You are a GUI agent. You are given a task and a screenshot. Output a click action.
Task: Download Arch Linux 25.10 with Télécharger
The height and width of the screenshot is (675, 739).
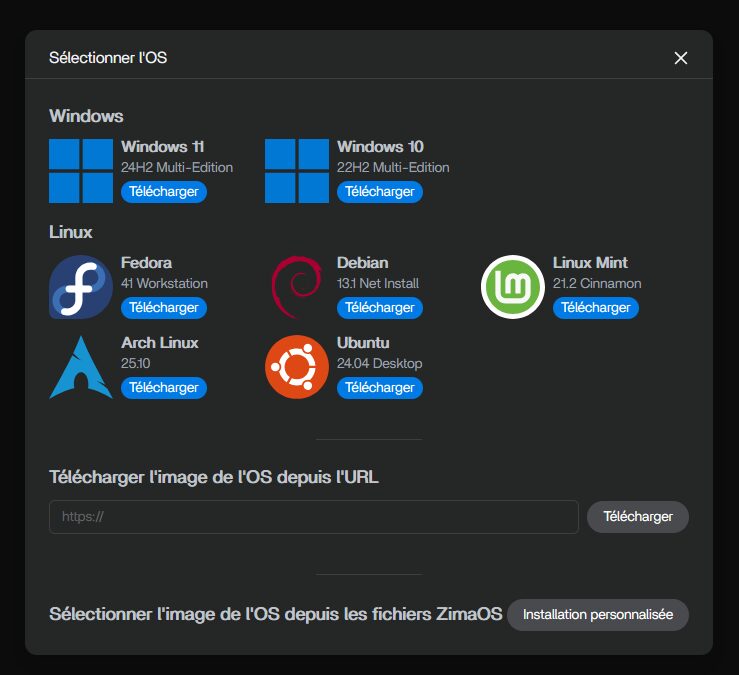pos(164,388)
